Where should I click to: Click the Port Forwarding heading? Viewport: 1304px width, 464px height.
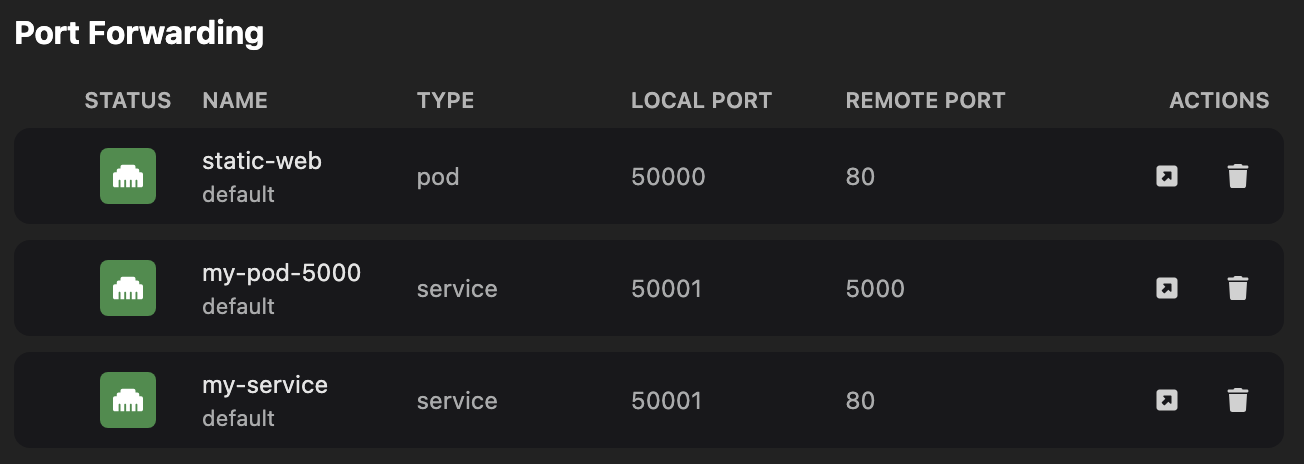point(139,33)
